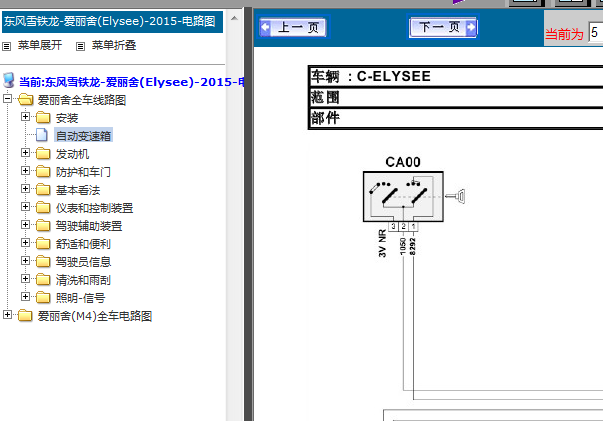Expand the 发动机 folder
The image size is (603, 421).
(x=25, y=153)
